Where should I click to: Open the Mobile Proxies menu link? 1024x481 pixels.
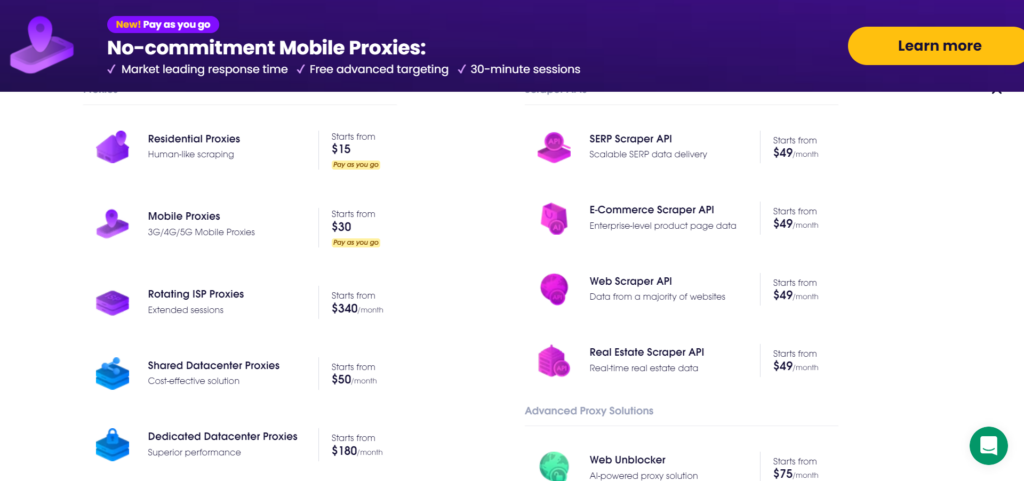pos(184,216)
